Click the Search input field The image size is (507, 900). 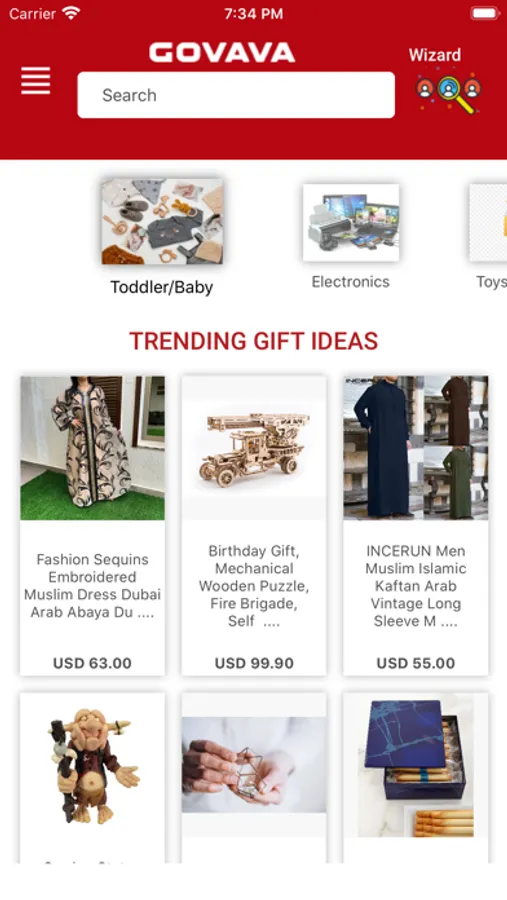click(x=236, y=95)
